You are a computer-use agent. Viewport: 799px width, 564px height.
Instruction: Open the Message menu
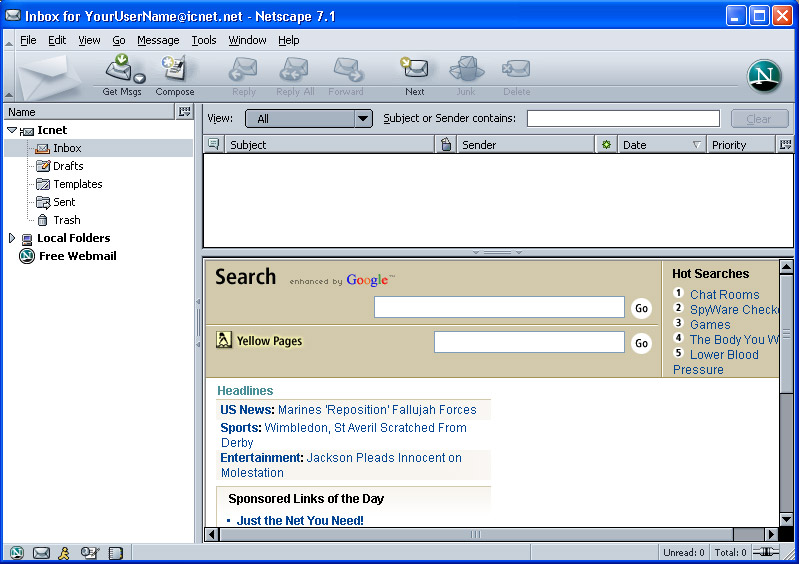(158, 40)
